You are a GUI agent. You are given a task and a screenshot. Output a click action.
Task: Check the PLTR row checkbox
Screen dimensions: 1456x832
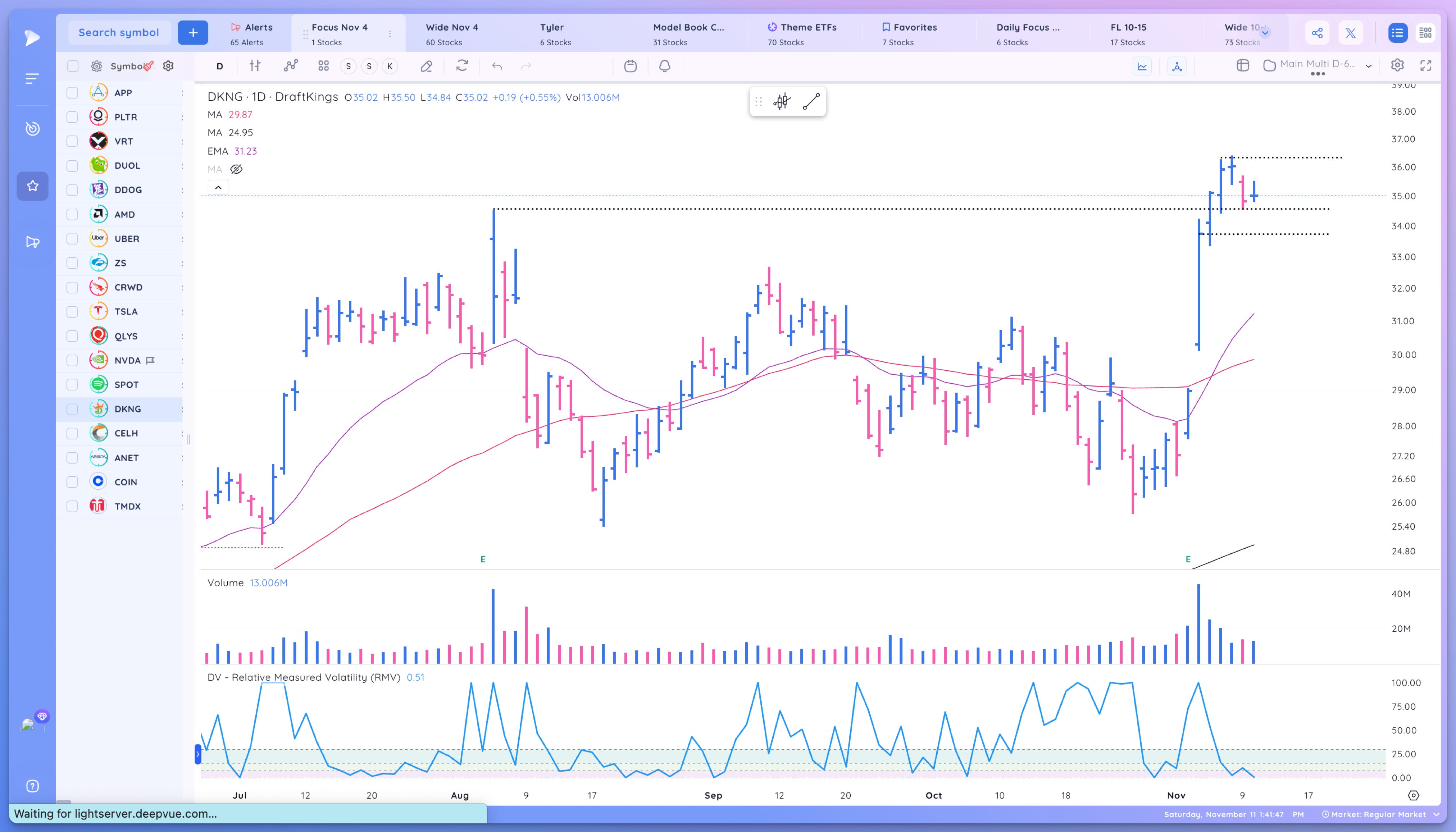tap(73, 117)
